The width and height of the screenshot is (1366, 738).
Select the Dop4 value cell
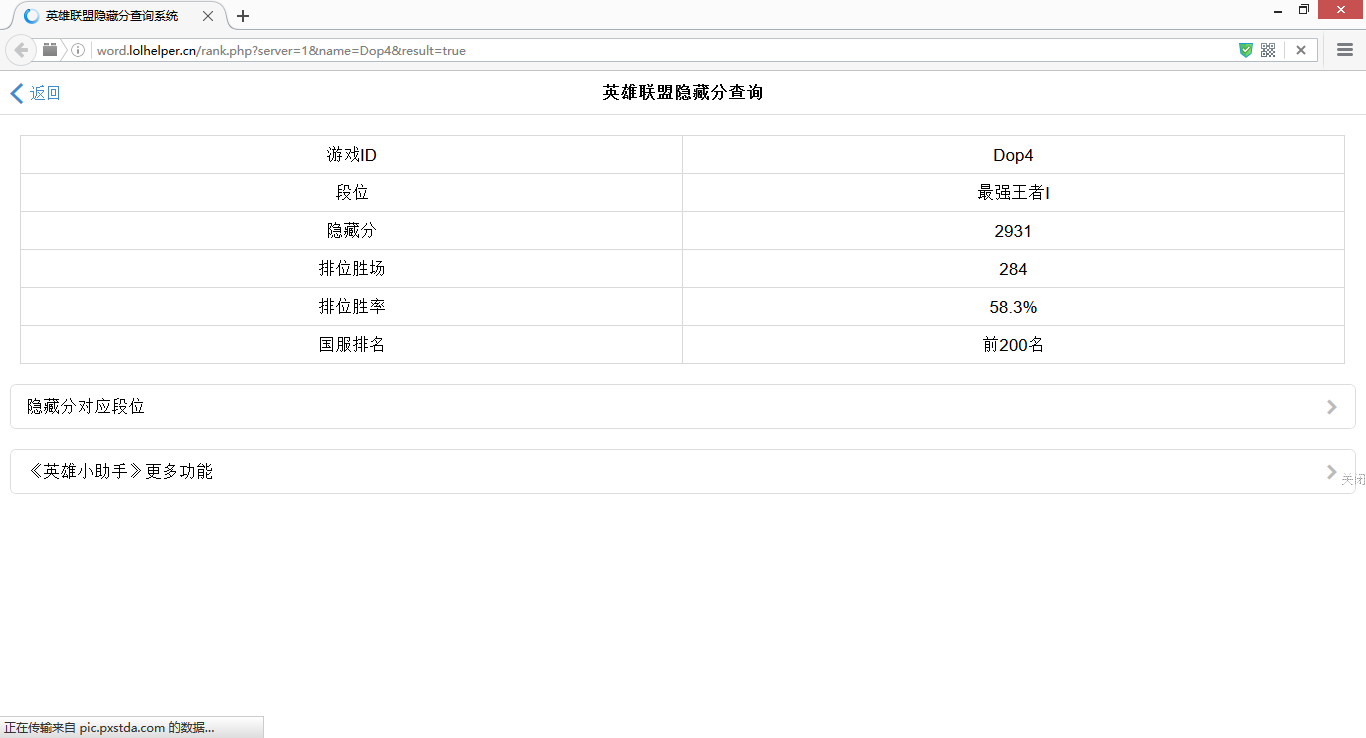click(1013, 155)
